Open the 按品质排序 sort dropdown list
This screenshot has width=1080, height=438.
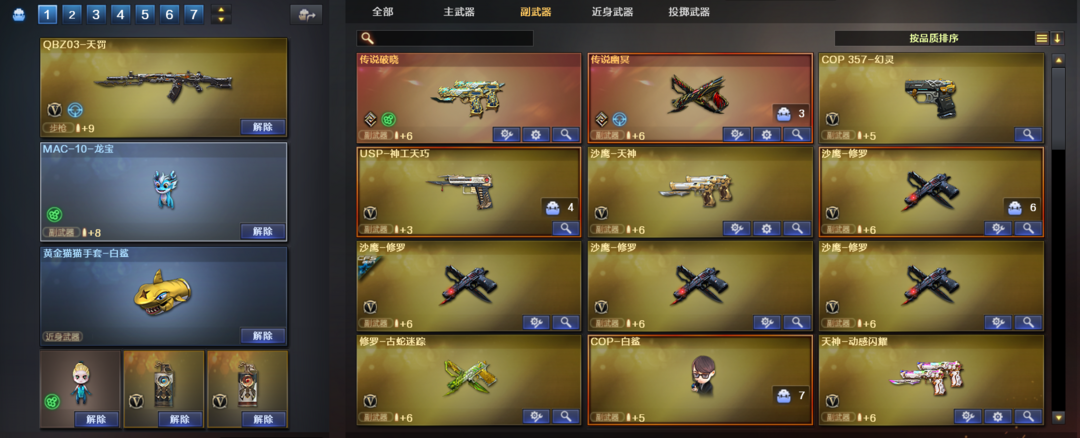point(934,39)
